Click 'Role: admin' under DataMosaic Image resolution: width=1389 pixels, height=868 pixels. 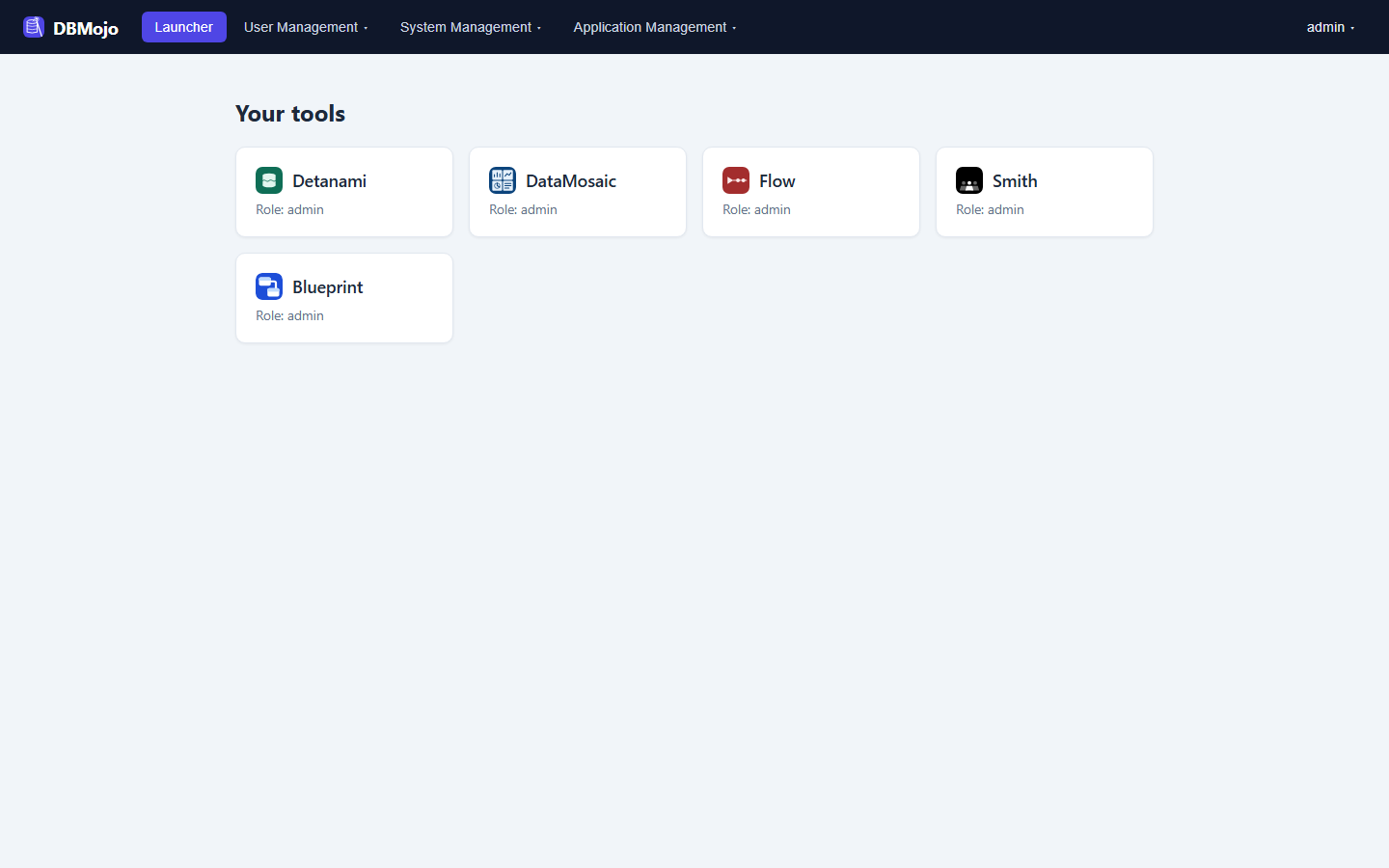(523, 209)
